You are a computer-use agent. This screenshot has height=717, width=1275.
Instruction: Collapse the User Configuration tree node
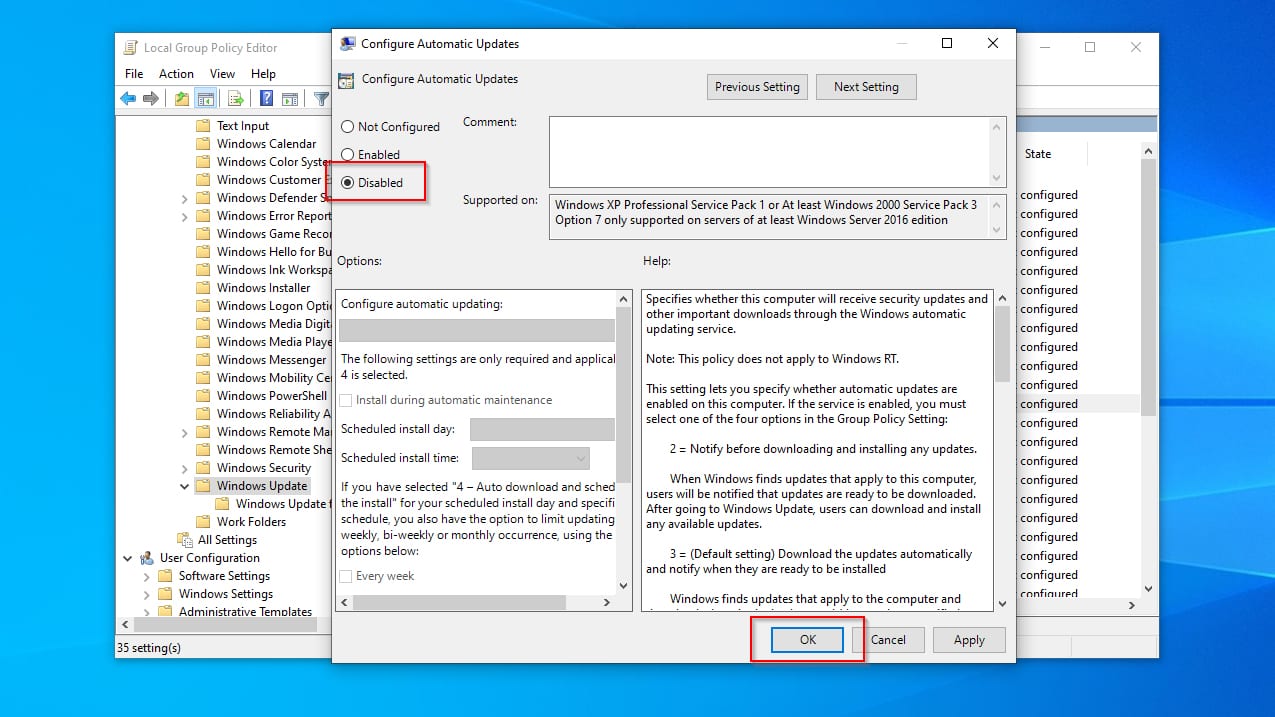point(128,558)
